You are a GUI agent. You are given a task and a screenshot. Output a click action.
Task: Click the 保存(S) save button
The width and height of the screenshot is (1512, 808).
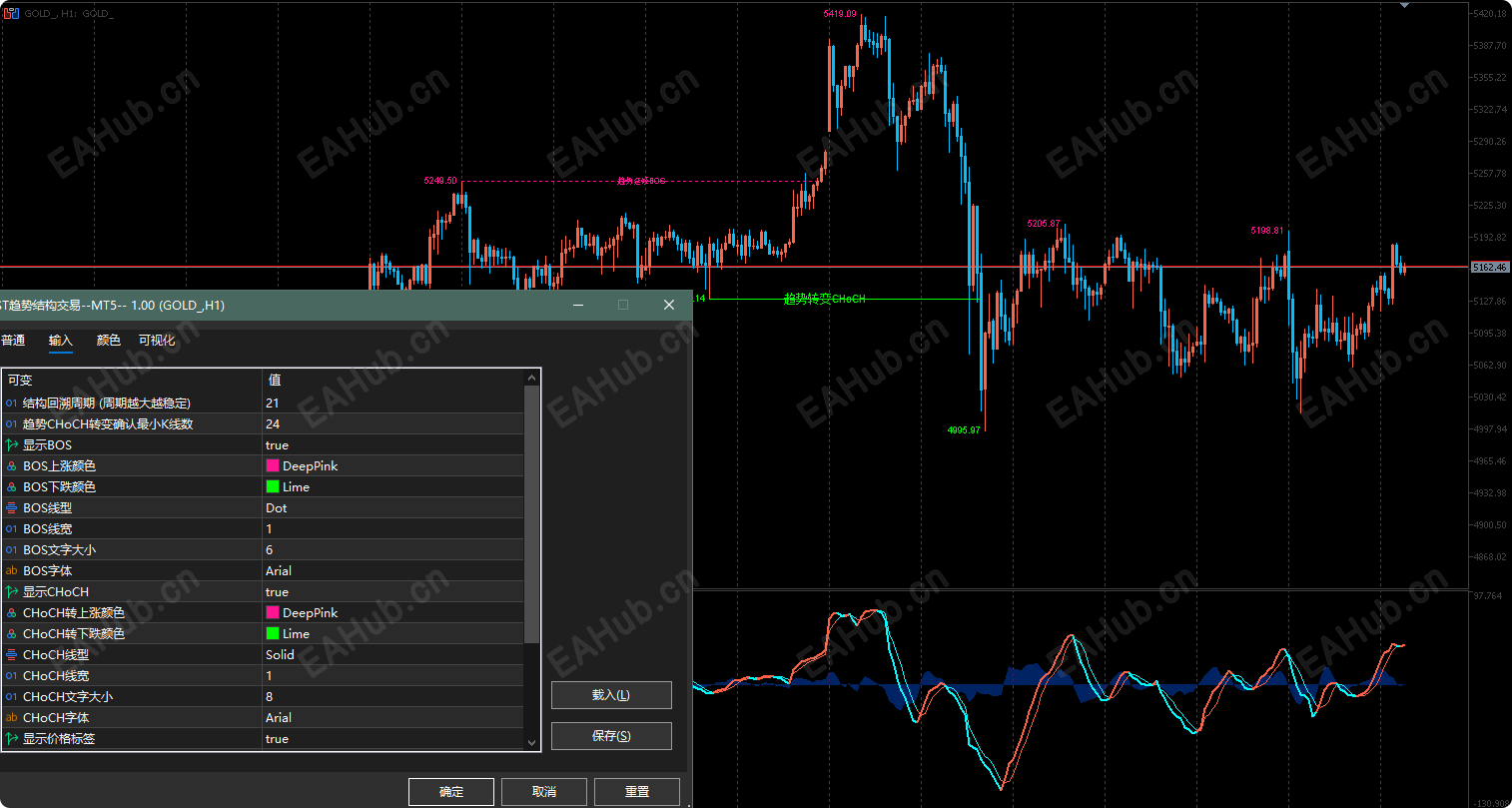pyautogui.click(x=611, y=736)
